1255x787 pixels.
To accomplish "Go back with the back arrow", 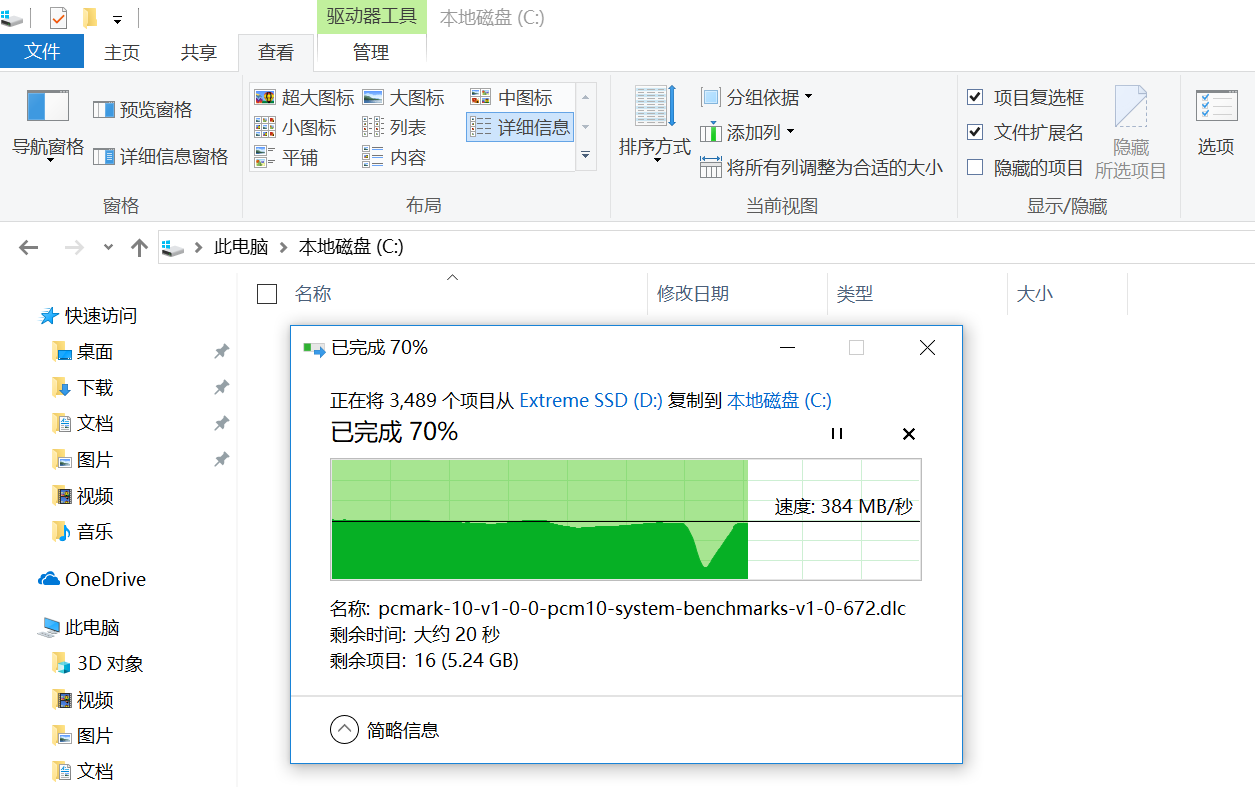I will coord(29,247).
